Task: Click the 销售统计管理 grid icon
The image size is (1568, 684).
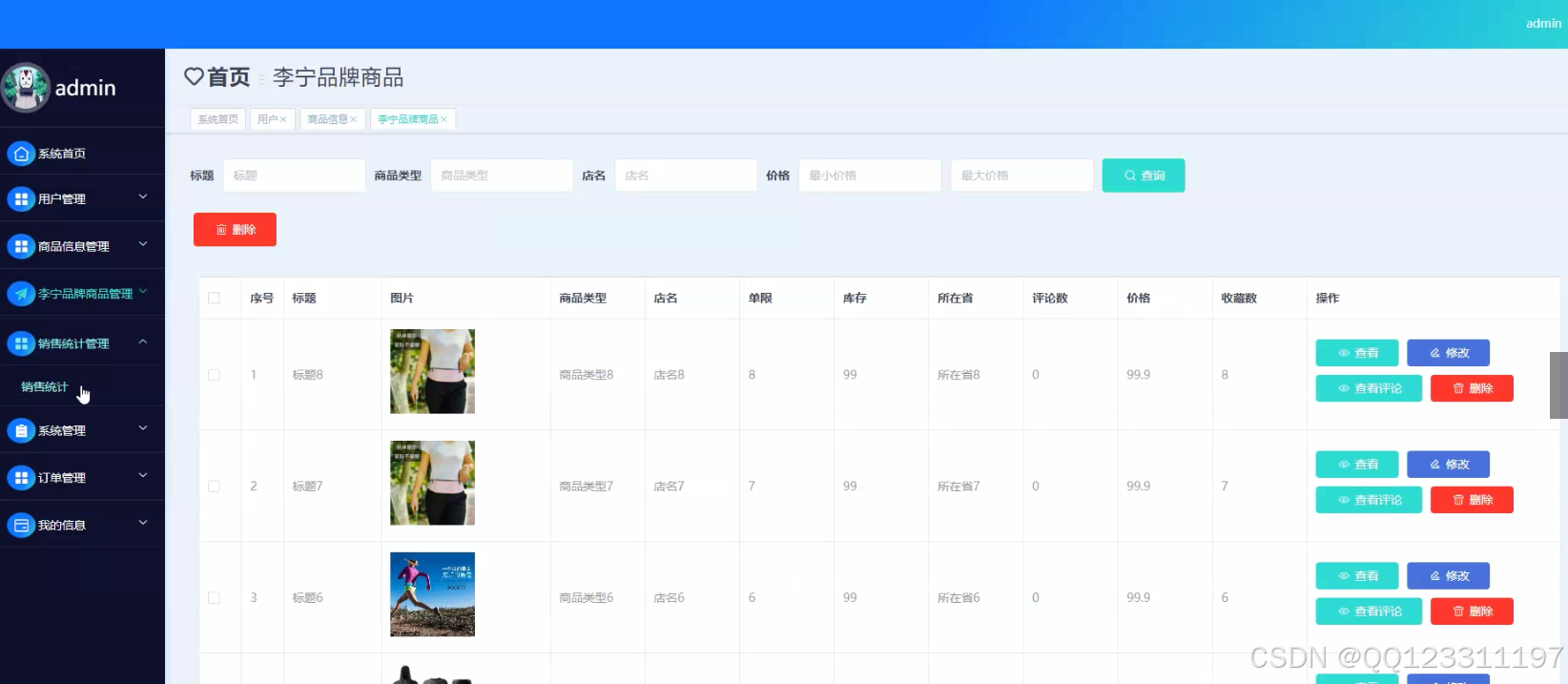Action: tap(21, 343)
